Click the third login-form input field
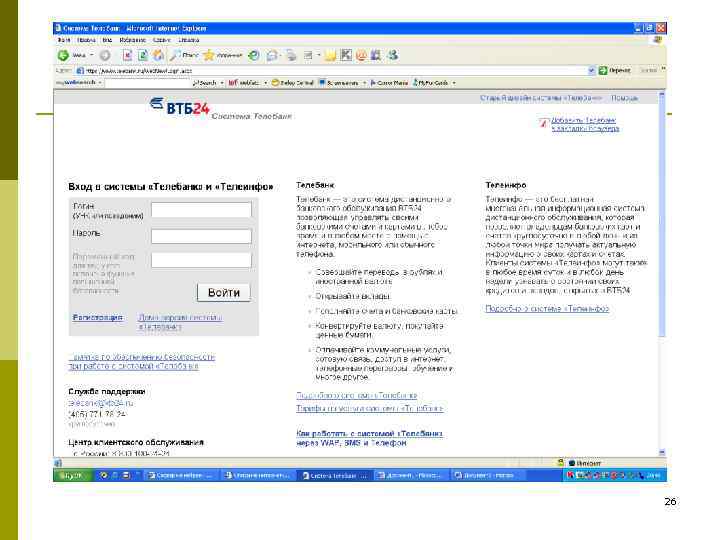Viewport: 720px width, 540px height. tap(201, 260)
